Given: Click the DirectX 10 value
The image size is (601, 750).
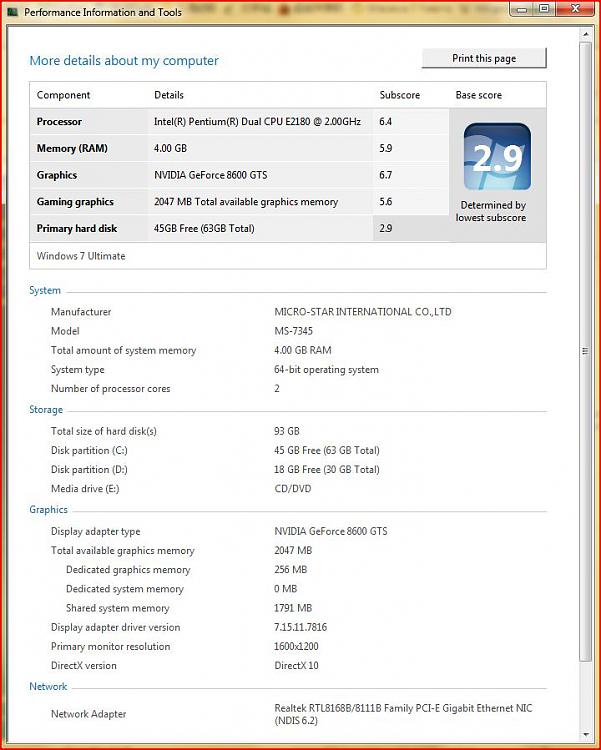Looking at the screenshot, I should 296,665.
